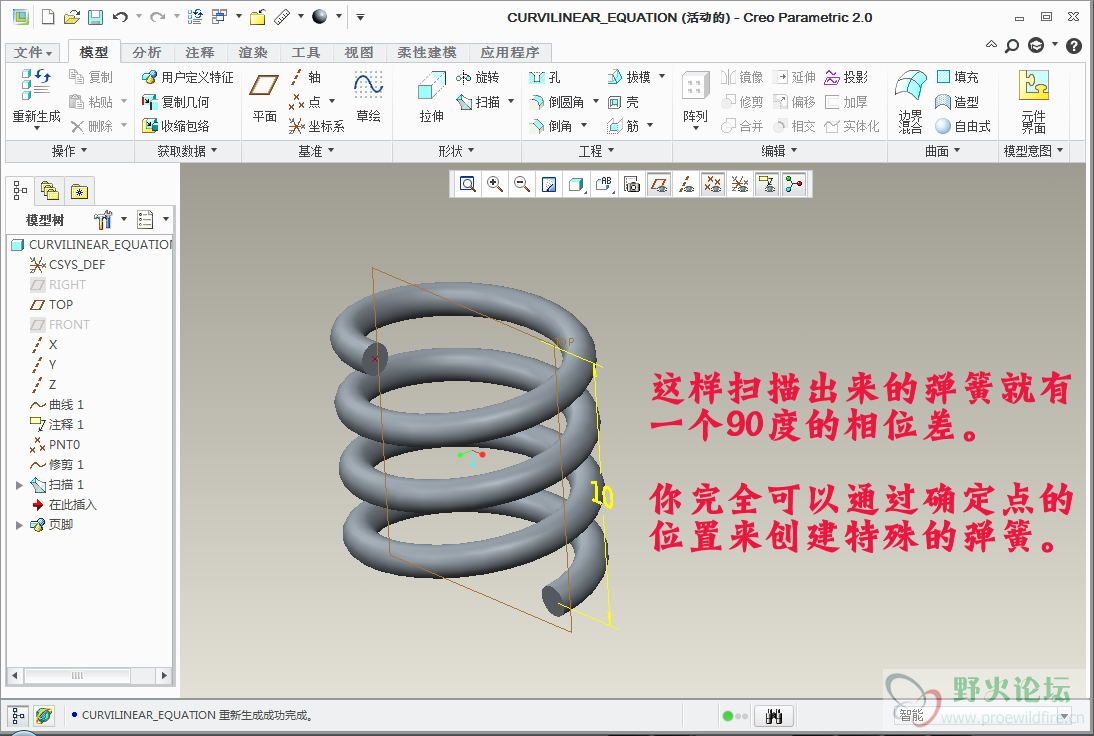Select the 平面 plane tool
Screen dimensions: 1094x736
[264, 98]
